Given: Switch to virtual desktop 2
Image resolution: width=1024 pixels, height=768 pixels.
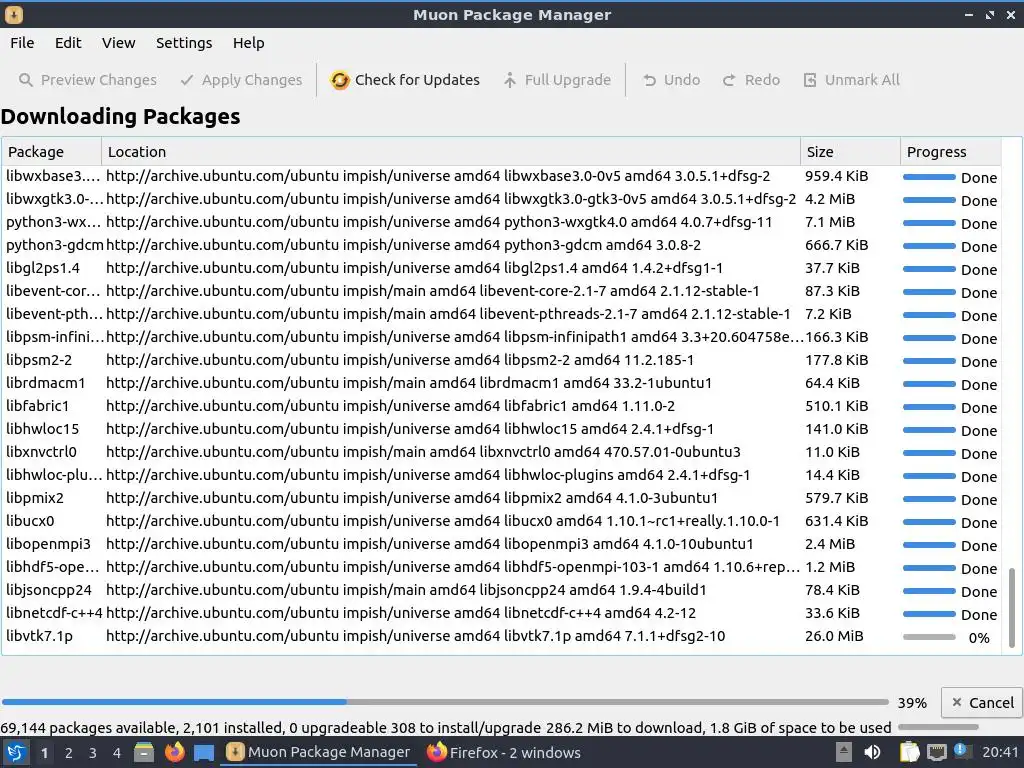Looking at the screenshot, I should coord(69,753).
